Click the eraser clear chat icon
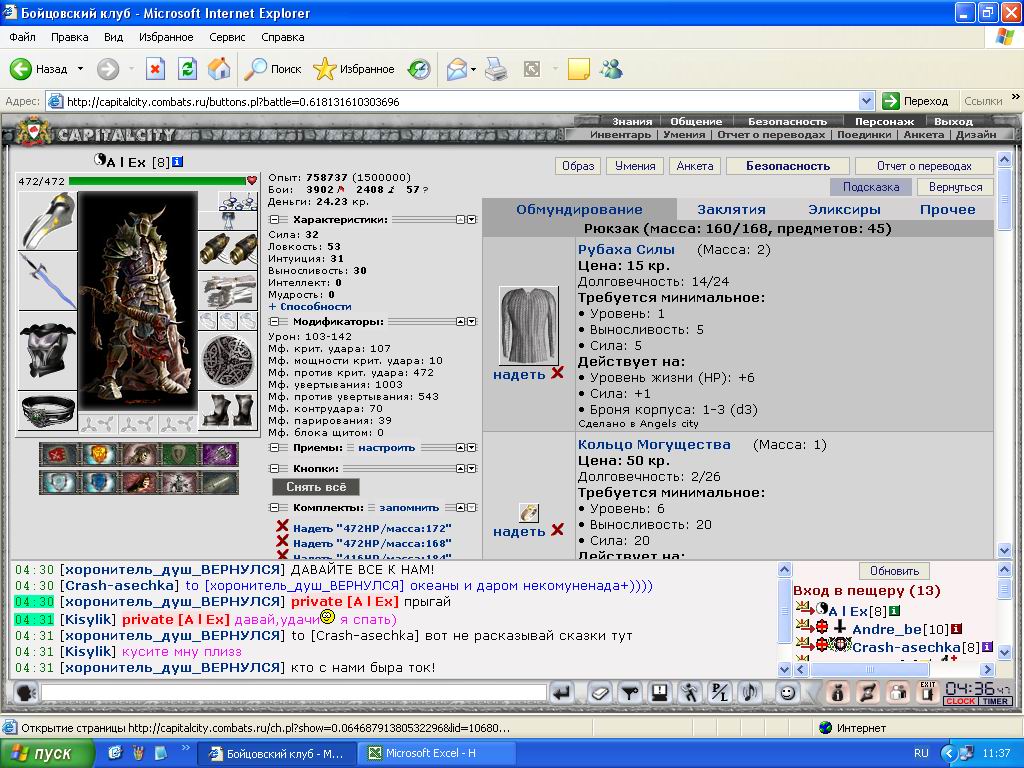 click(600, 693)
